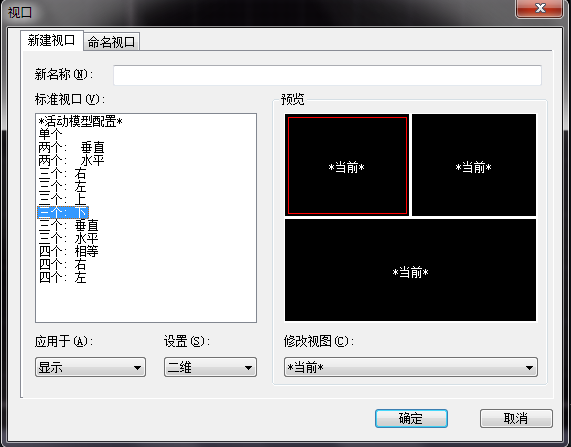Open the 应用于 dropdown showing 显示
The width and height of the screenshot is (571, 447).
(90, 367)
